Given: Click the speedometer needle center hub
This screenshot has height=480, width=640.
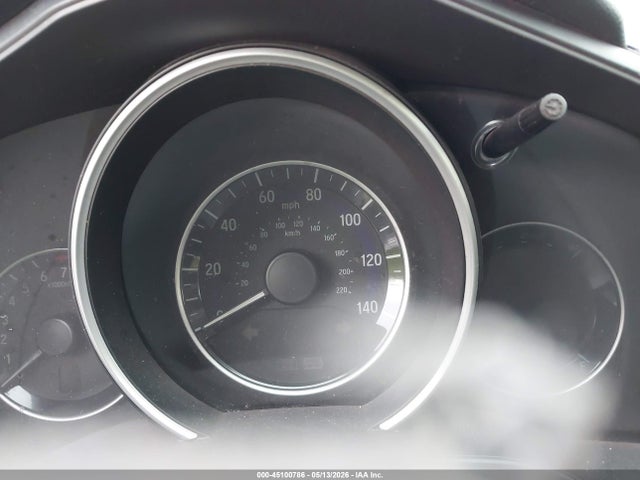Looking at the screenshot, I should [x=291, y=278].
